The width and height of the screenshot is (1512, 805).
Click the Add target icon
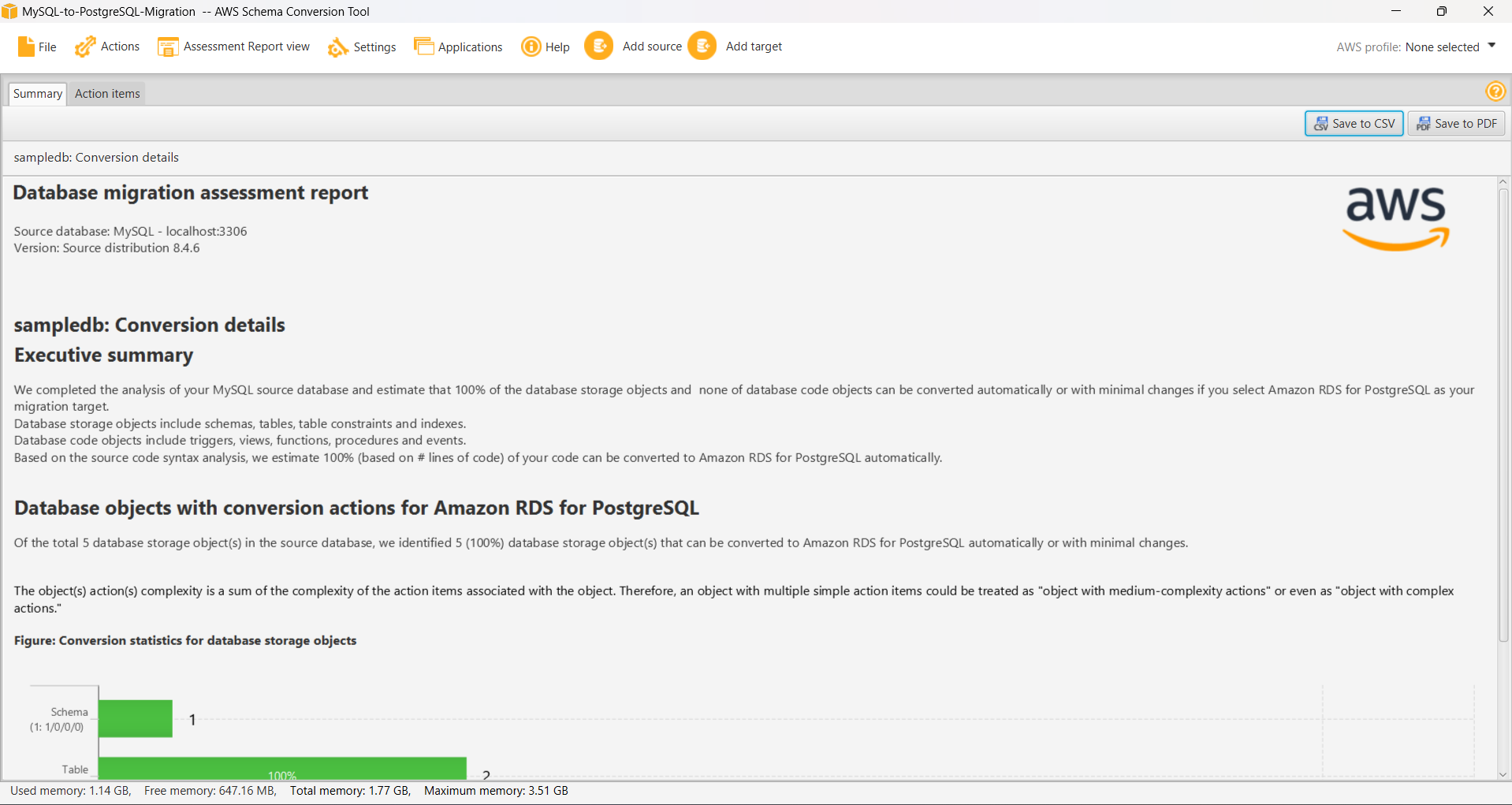(x=702, y=47)
